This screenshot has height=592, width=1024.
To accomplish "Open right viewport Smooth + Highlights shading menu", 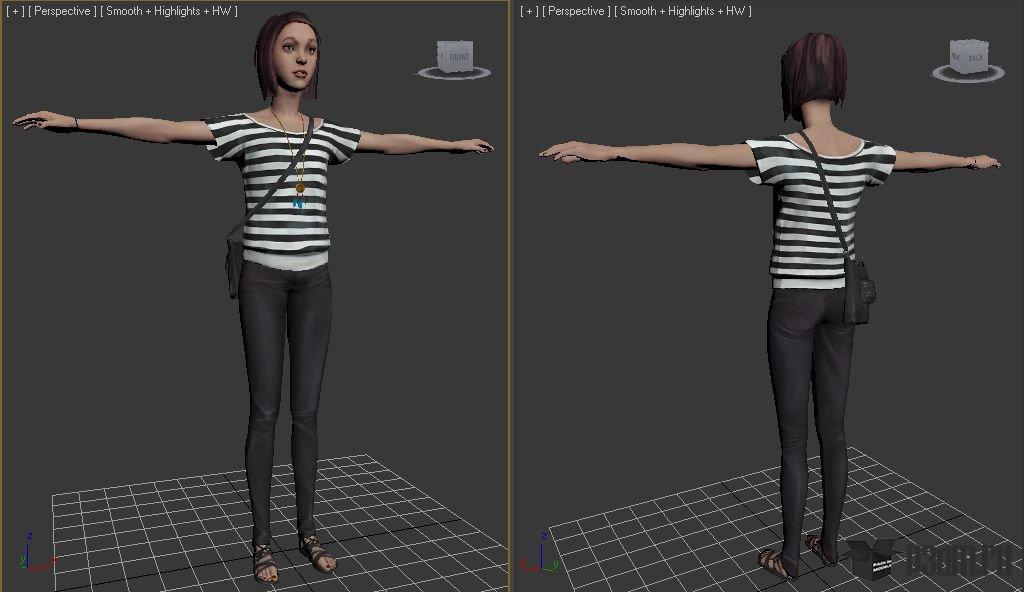I will tap(683, 11).
